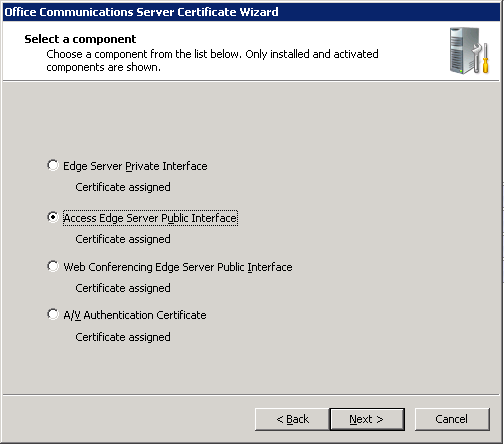Click 'Certificate assigned' under Web Conferencing Edge Server
The image size is (504, 445).
pos(123,288)
